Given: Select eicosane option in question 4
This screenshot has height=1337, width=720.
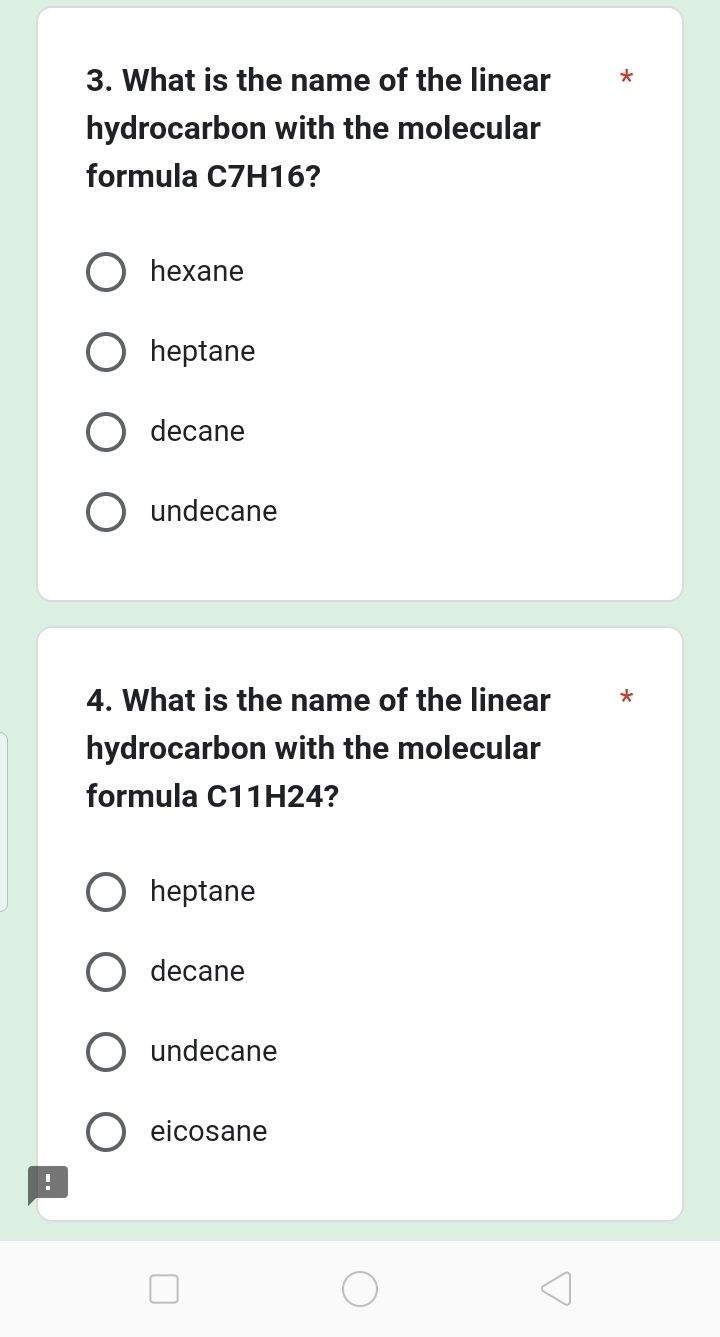Looking at the screenshot, I should click(106, 1132).
